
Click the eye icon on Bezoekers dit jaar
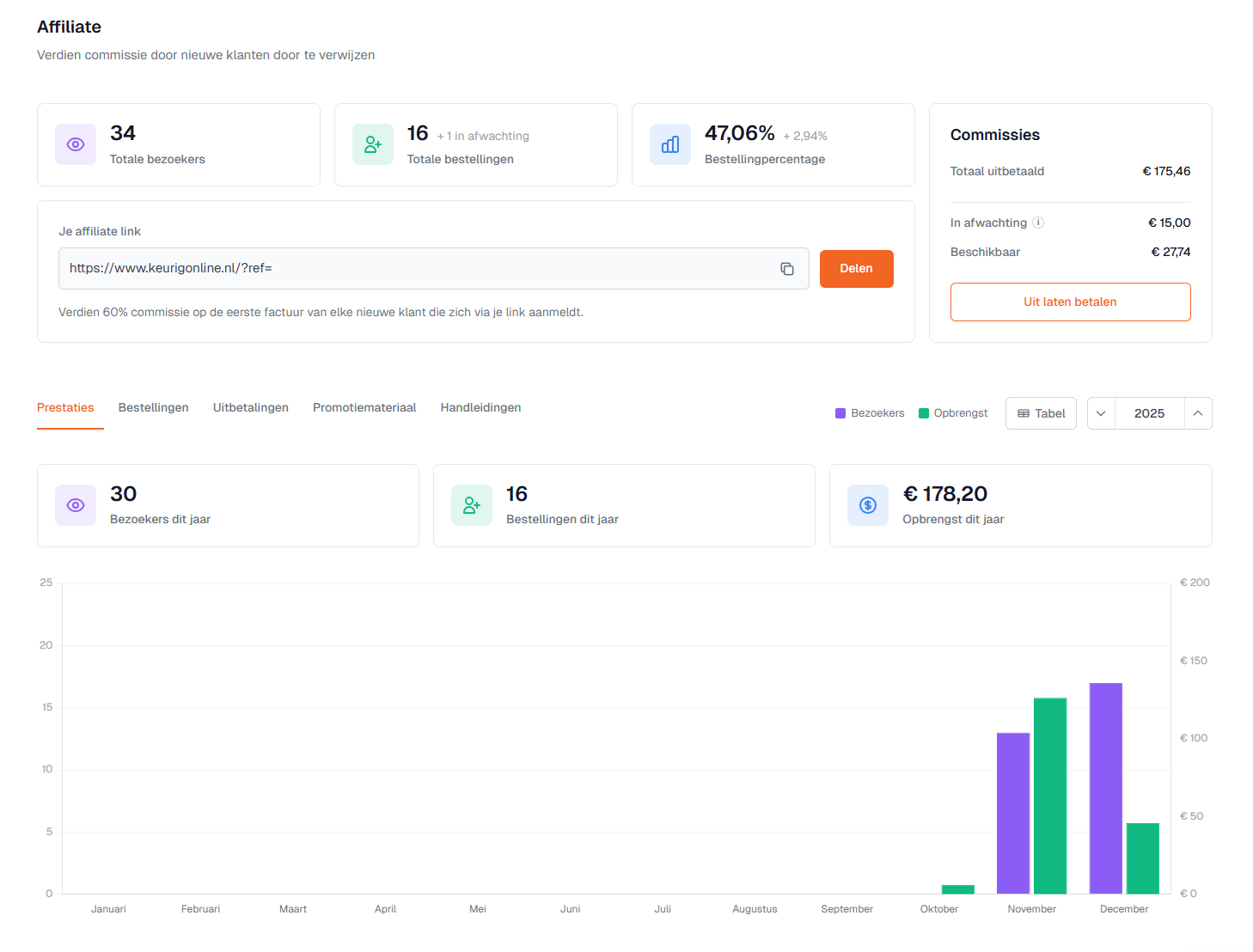[76, 505]
